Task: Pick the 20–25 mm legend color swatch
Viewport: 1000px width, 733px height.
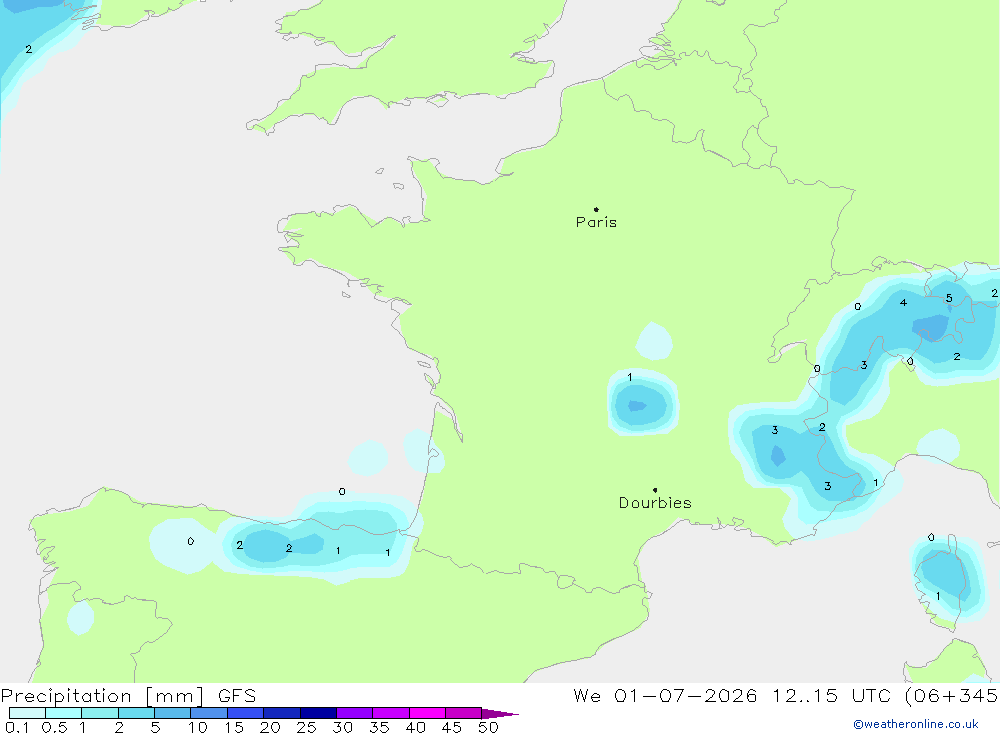Action: click(281, 713)
